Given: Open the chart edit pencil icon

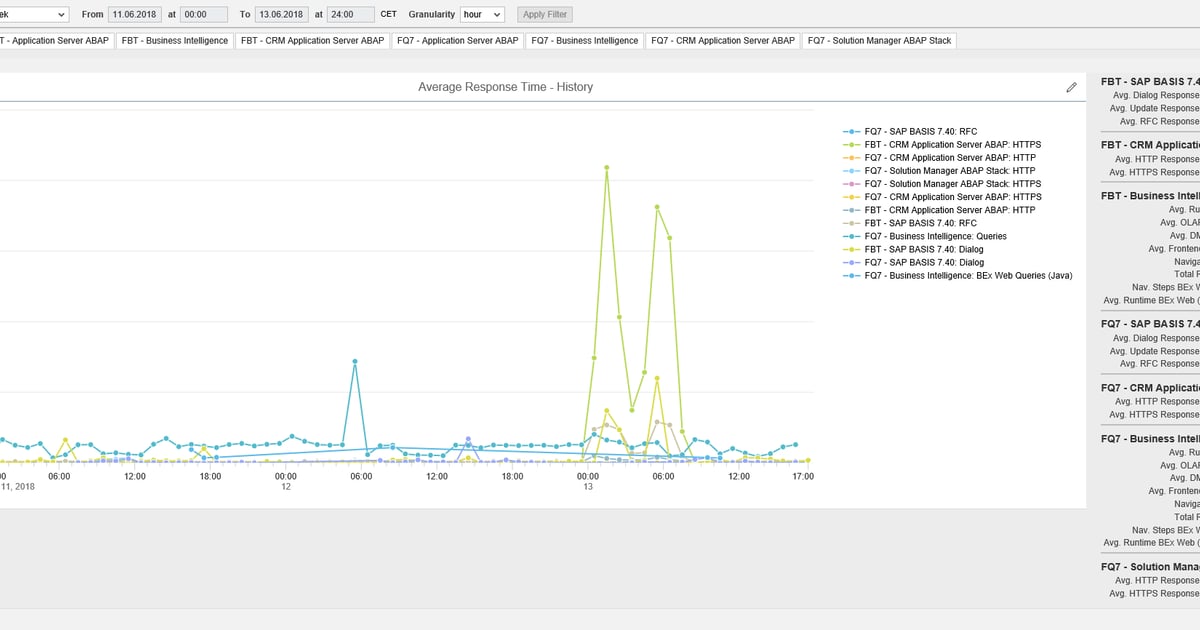Looking at the screenshot, I should coord(1071,86).
